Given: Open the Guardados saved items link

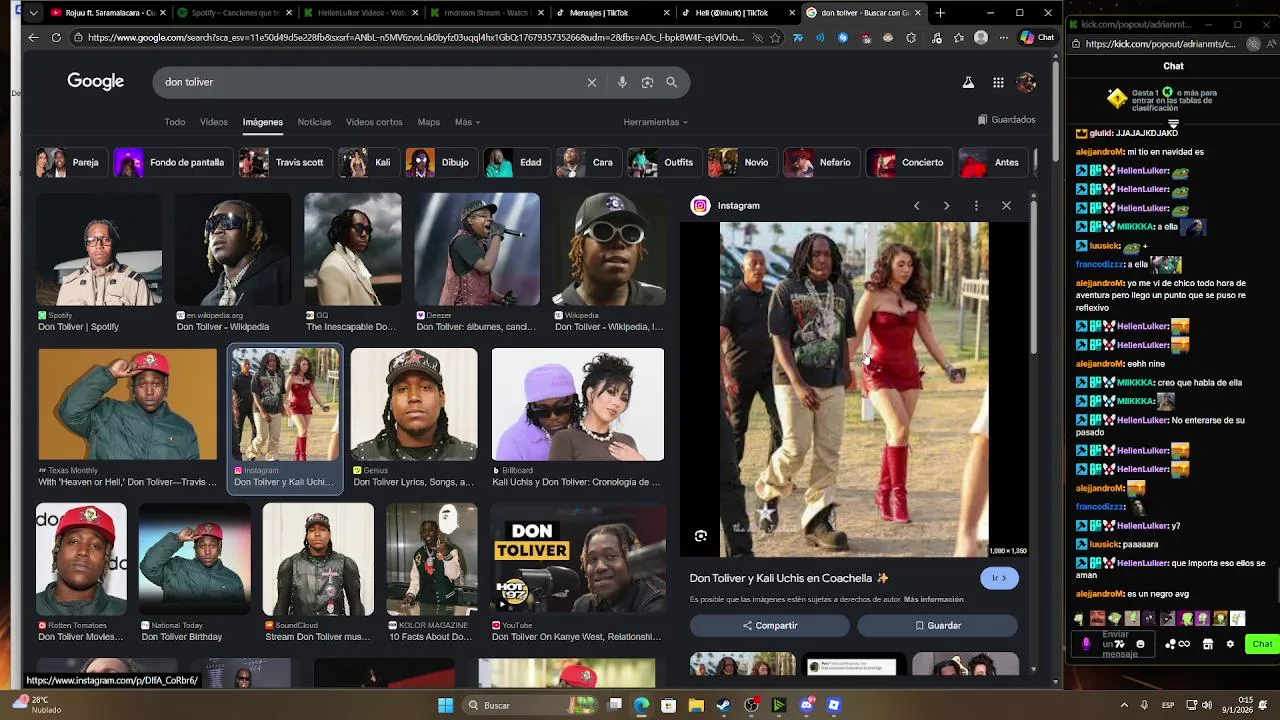Looking at the screenshot, I should click(1006, 120).
